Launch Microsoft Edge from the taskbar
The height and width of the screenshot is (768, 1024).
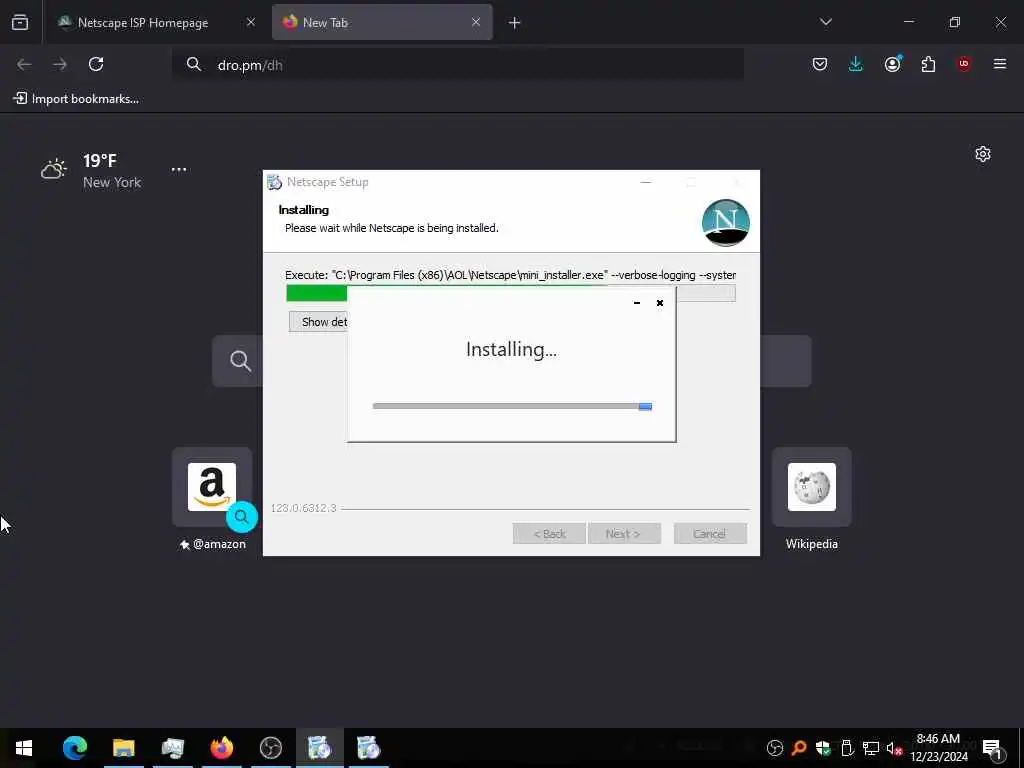click(x=74, y=748)
